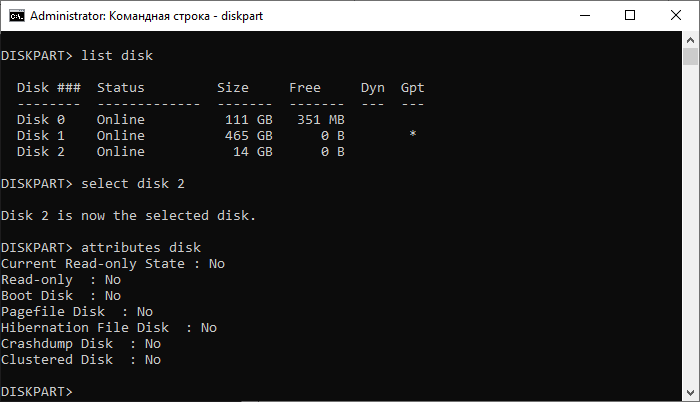Select the Disk 2 row label
The image size is (700, 402).
pos(41,151)
